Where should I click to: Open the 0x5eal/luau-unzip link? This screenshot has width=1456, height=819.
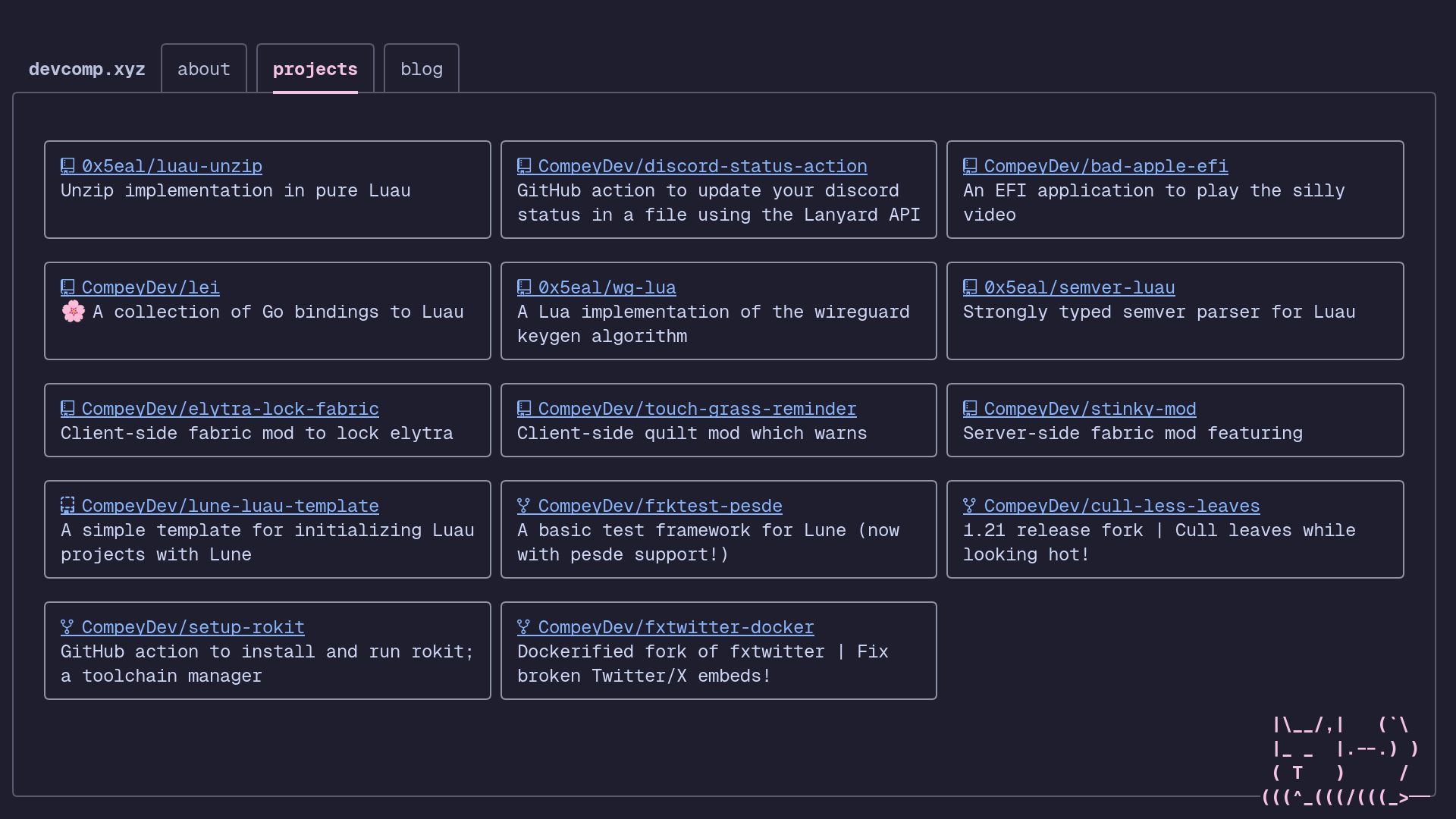tap(172, 166)
